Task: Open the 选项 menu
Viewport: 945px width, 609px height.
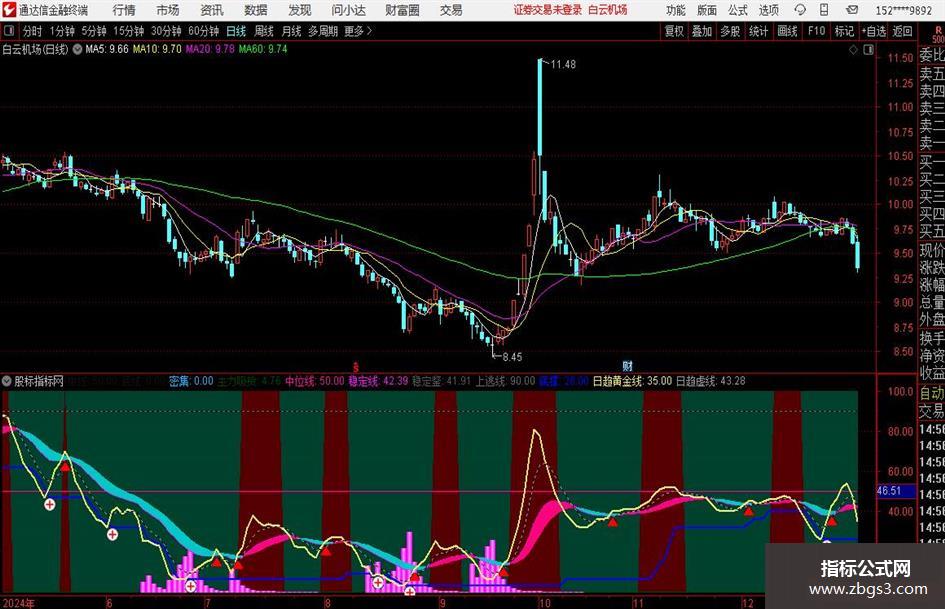Action: pos(769,10)
